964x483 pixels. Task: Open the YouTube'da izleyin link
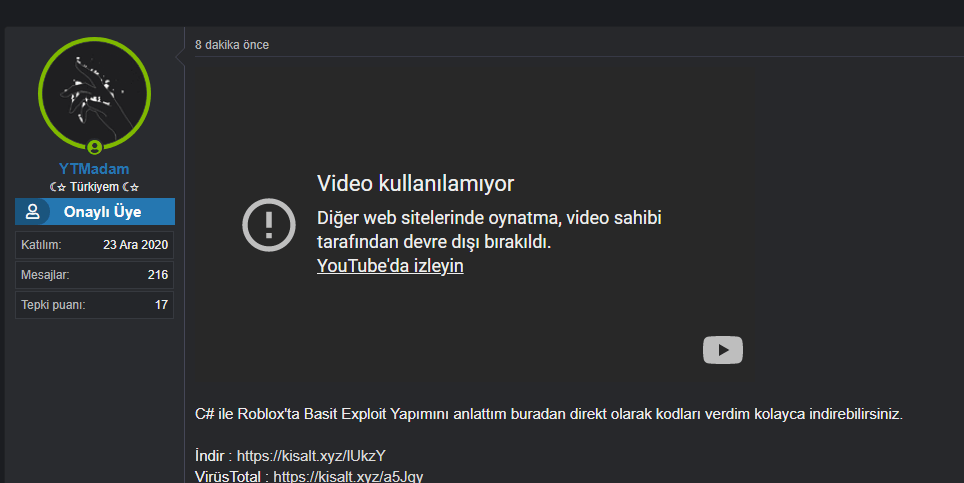390,266
